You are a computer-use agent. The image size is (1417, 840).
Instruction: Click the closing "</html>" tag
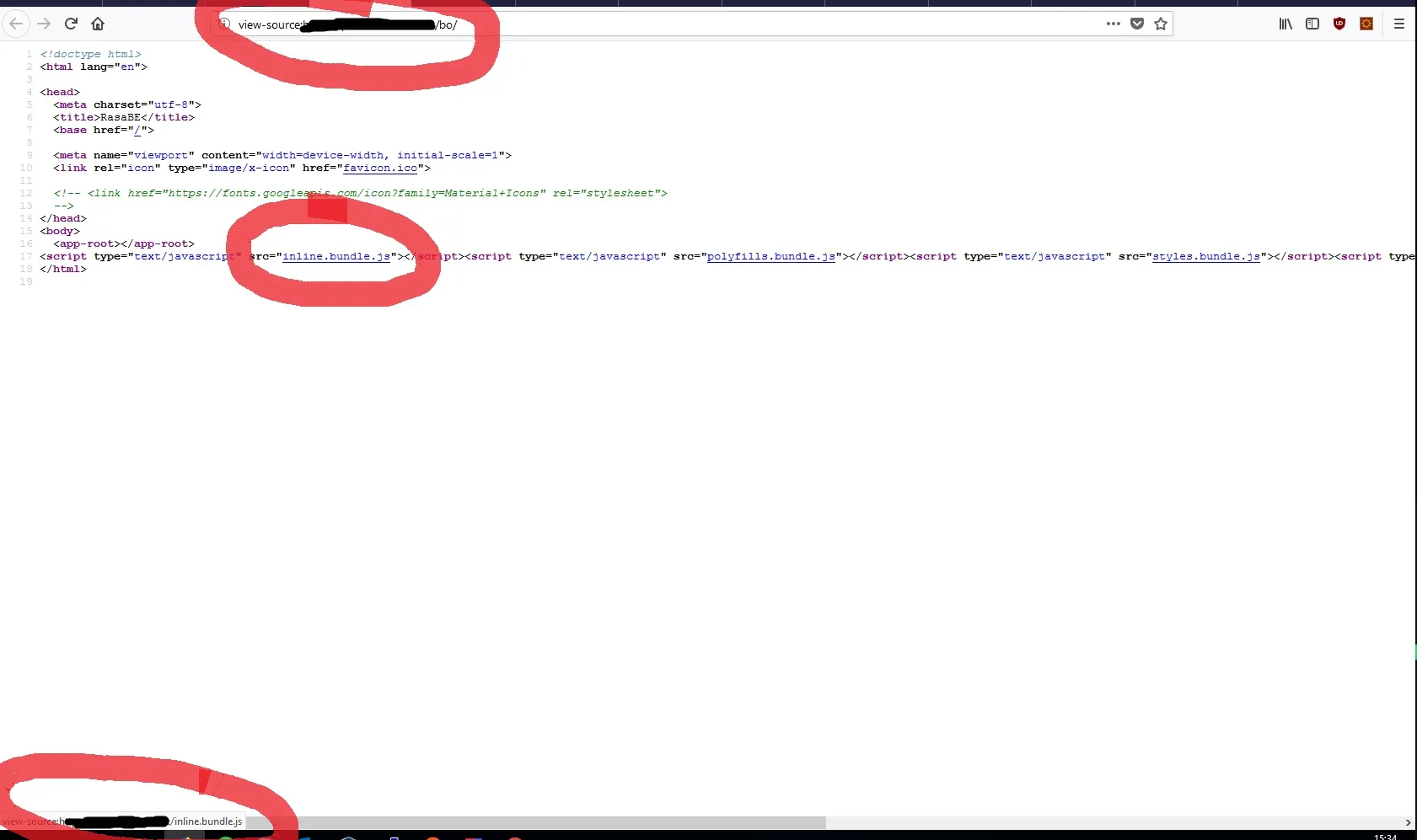(63, 269)
